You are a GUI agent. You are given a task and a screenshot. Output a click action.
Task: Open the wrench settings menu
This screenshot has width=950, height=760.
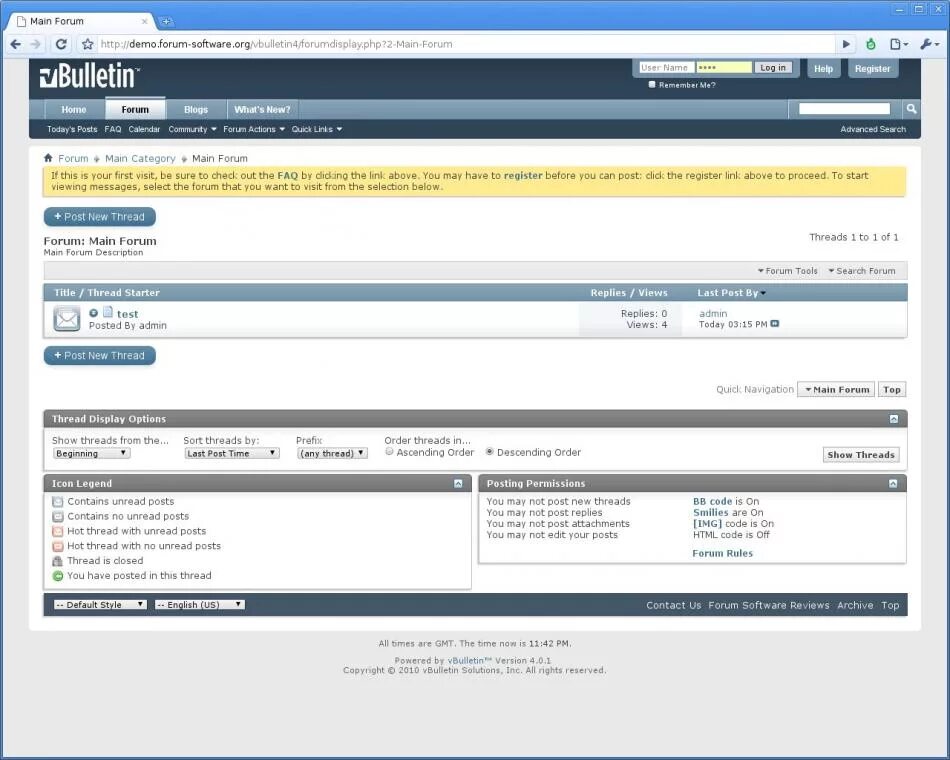click(x=929, y=44)
